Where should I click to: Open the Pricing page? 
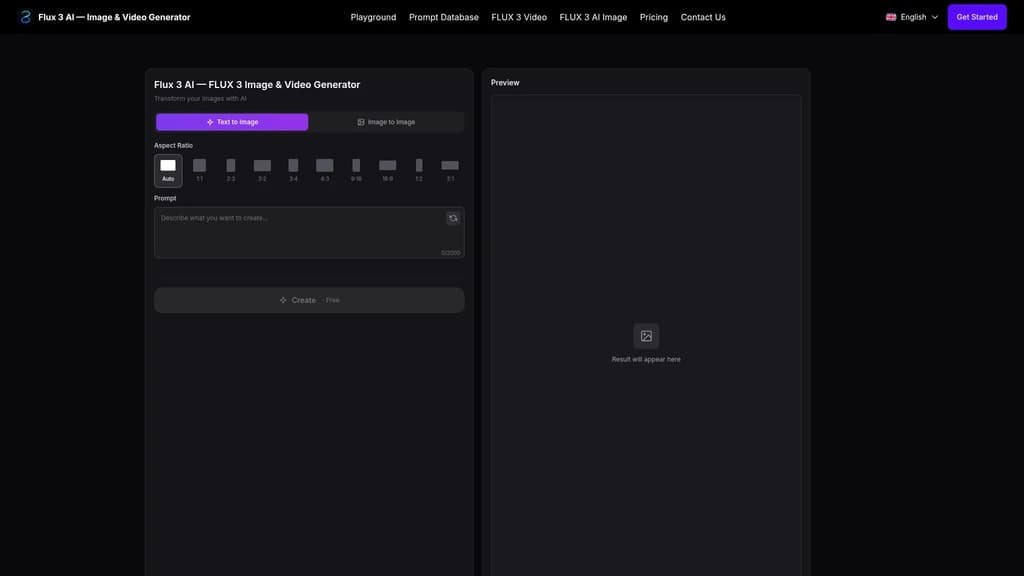click(x=654, y=17)
